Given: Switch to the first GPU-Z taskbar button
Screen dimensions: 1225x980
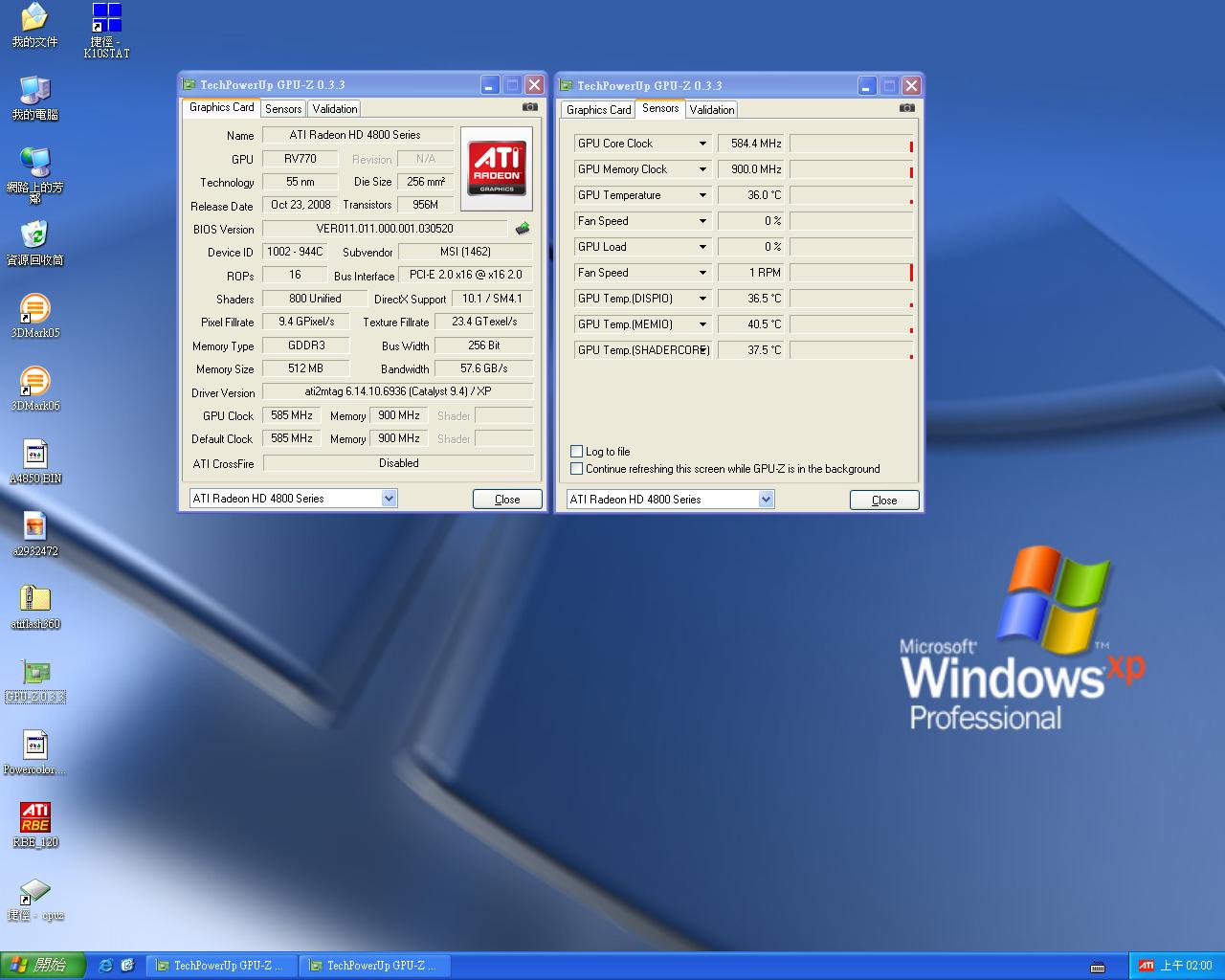Looking at the screenshot, I should coord(221,966).
